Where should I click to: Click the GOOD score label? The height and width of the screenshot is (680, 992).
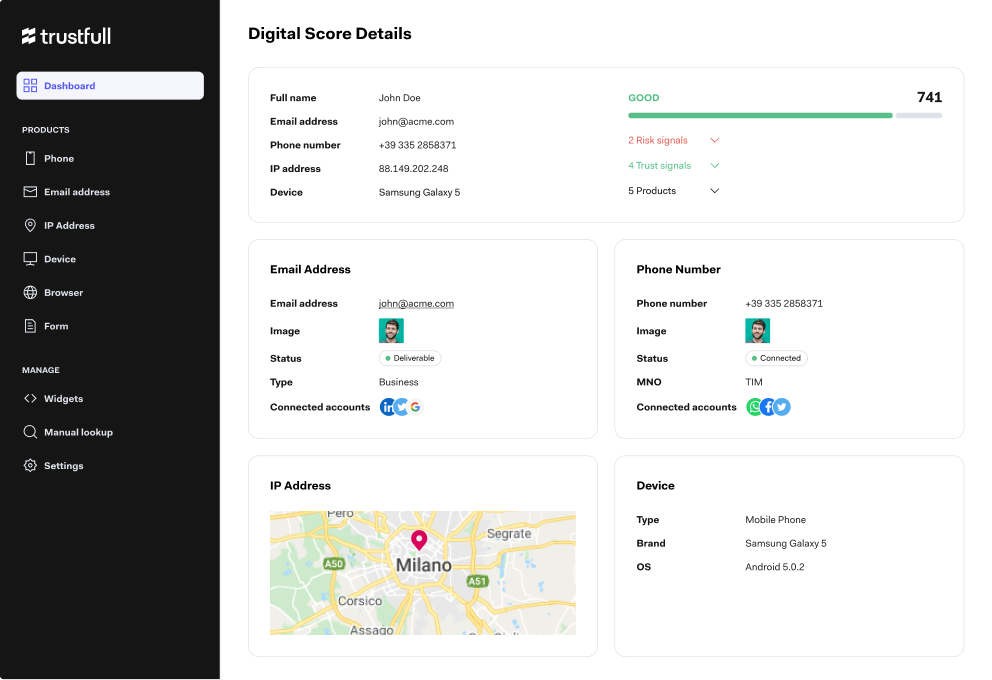(643, 98)
